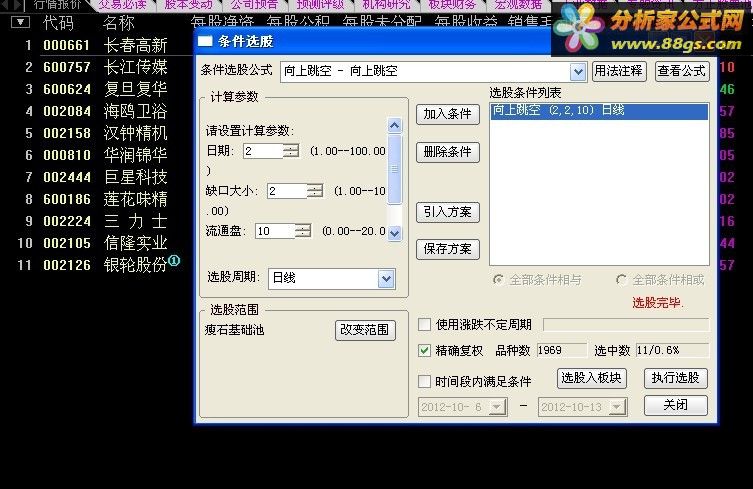
Task: Enable the 使用涨跌不定周期 checkbox
Action: pos(425,325)
